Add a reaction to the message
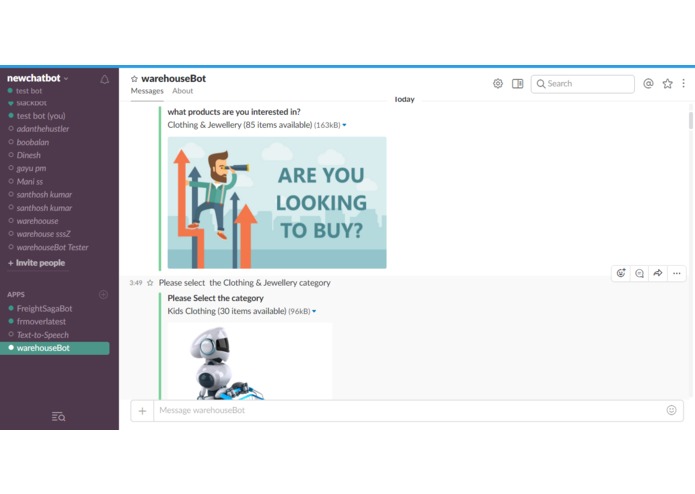The height and width of the screenshot is (494, 695). coord(621,273)
